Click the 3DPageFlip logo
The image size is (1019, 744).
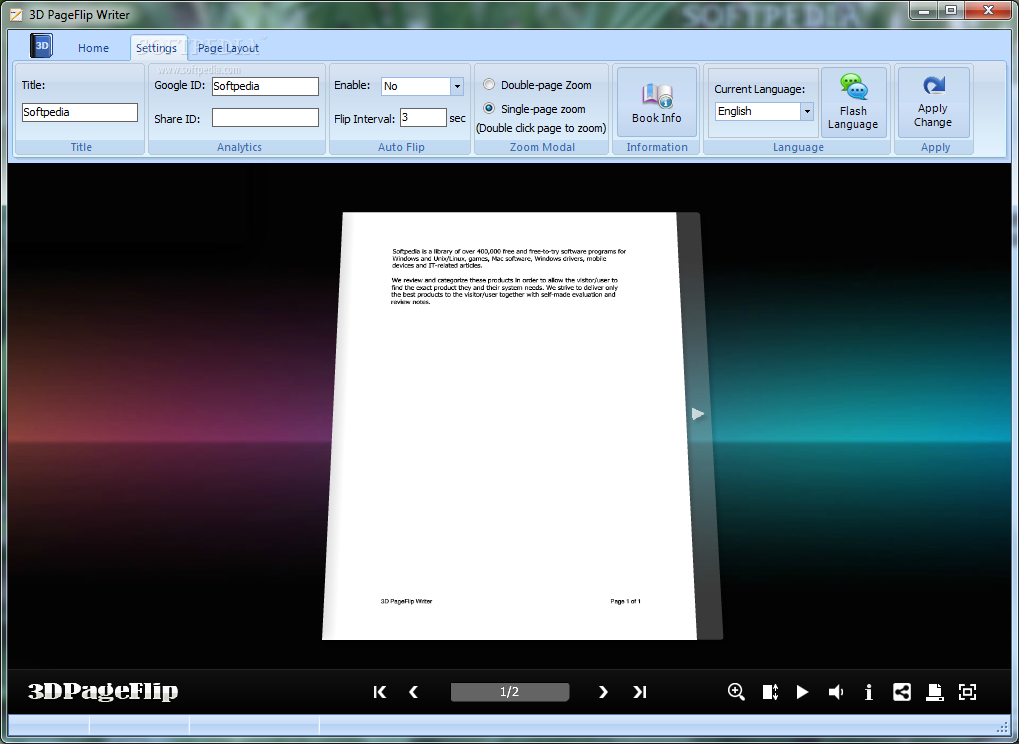[103, 691]
